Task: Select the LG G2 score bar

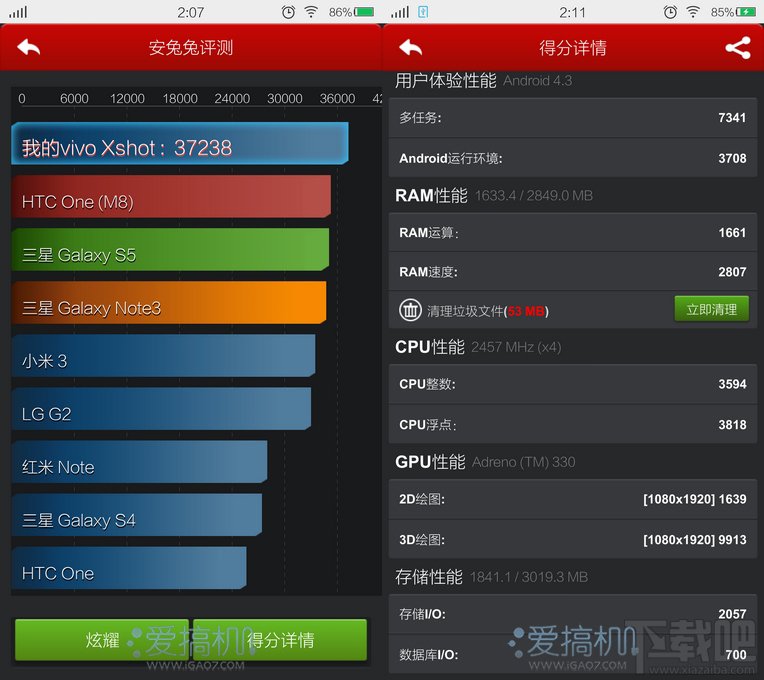Action: [x=161, y=409]
